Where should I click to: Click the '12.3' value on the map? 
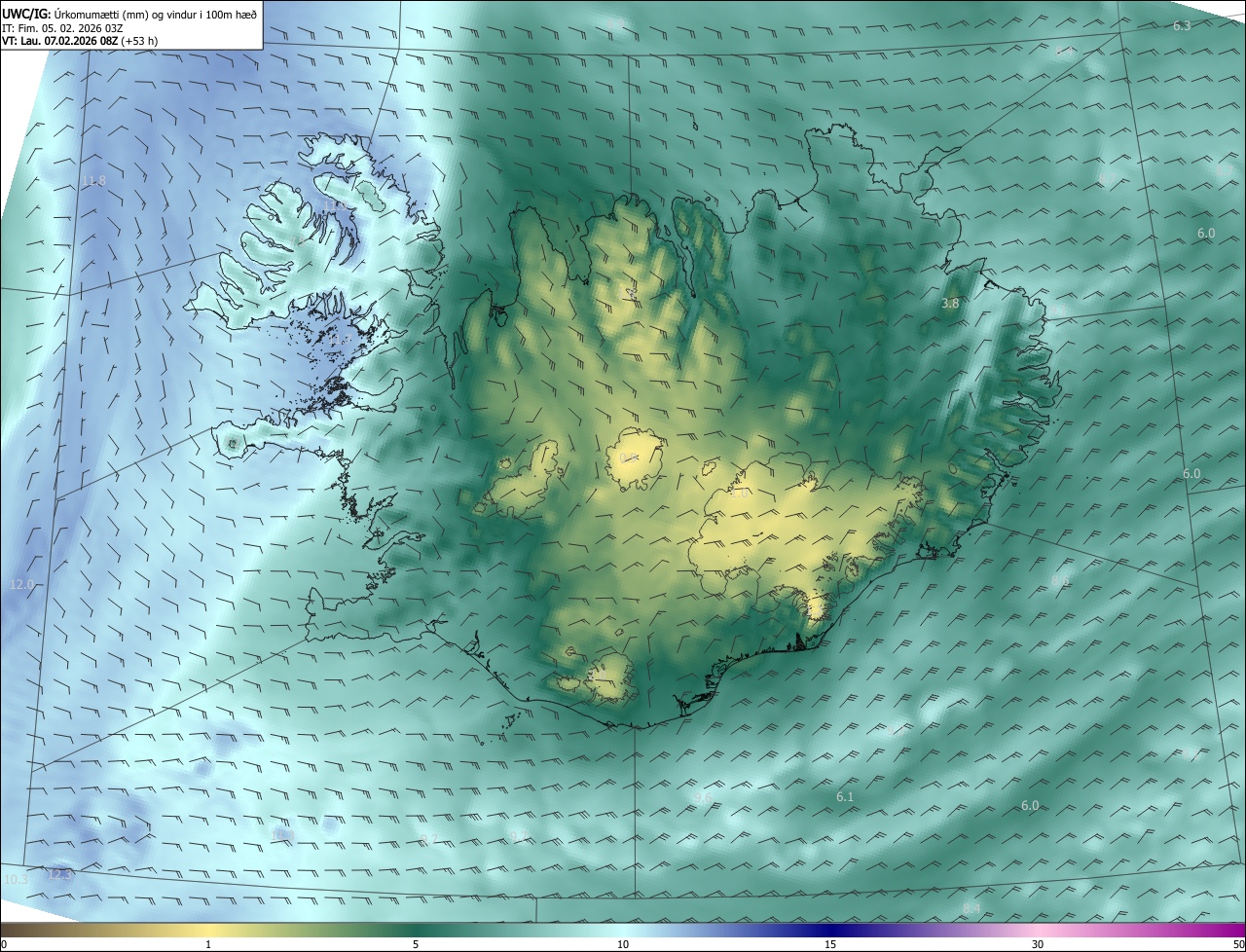[60, 874]
